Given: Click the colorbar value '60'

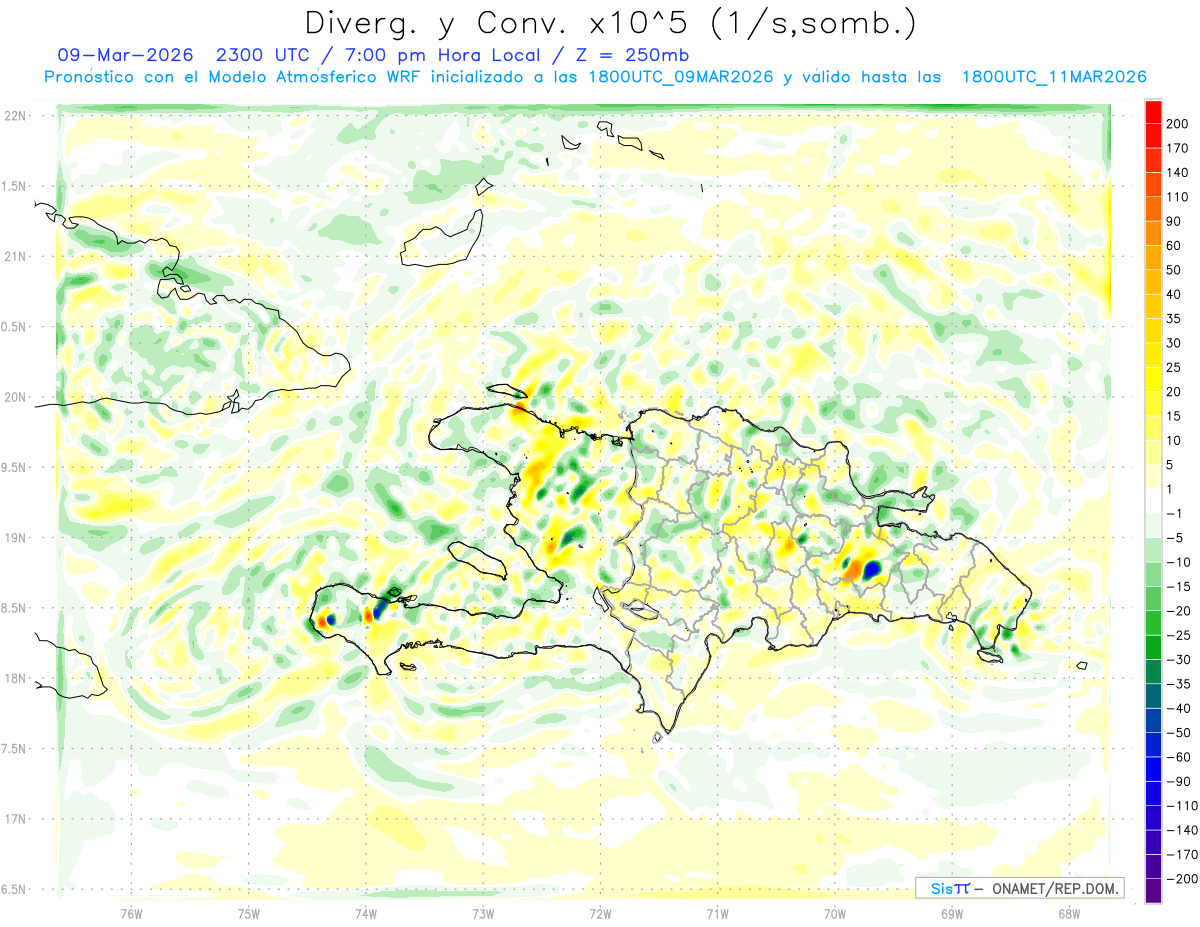Looking at the screenshot, I should click(x=1174, y=246).
